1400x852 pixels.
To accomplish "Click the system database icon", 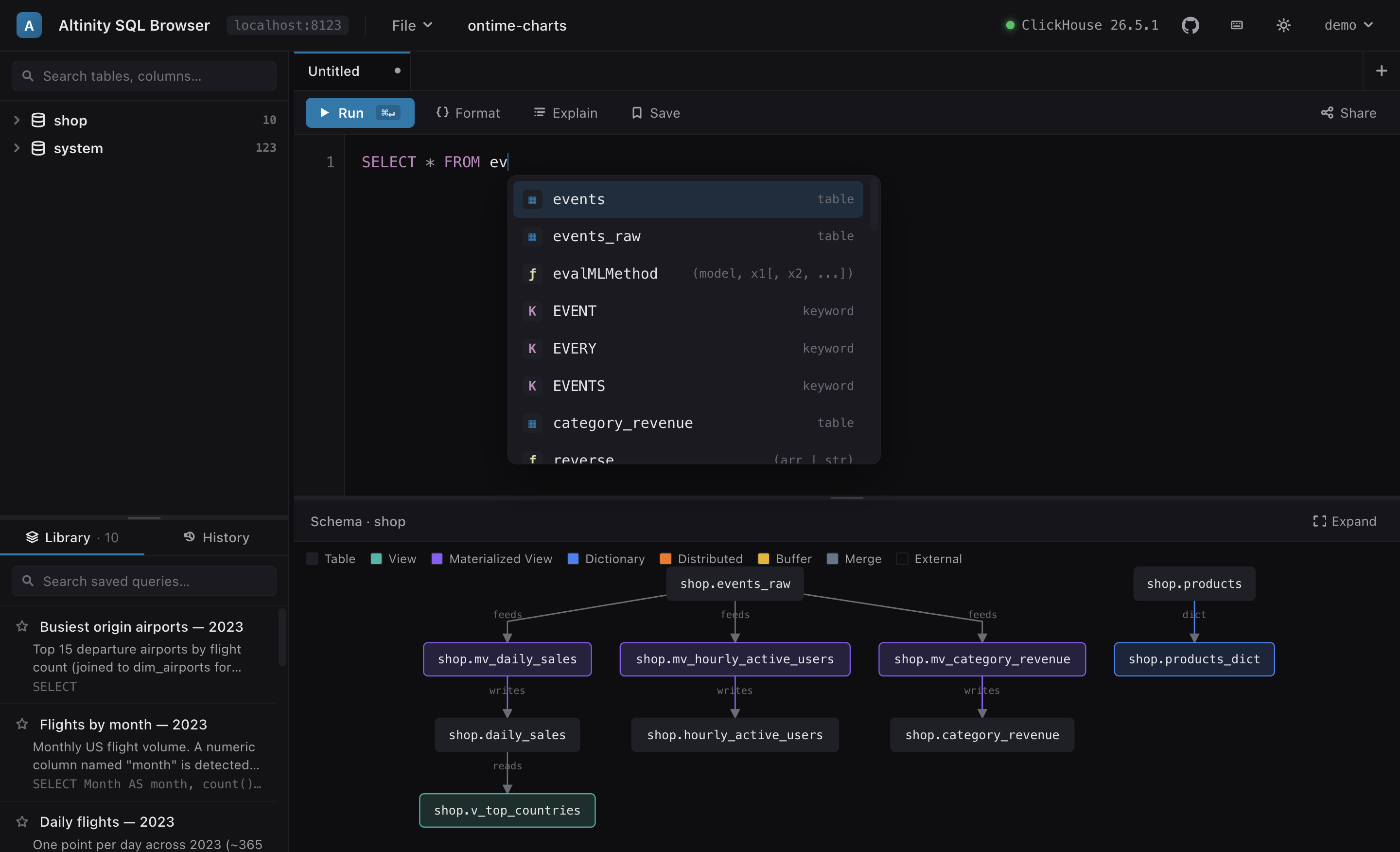I will pyautogui.click(x=38, y=148).
